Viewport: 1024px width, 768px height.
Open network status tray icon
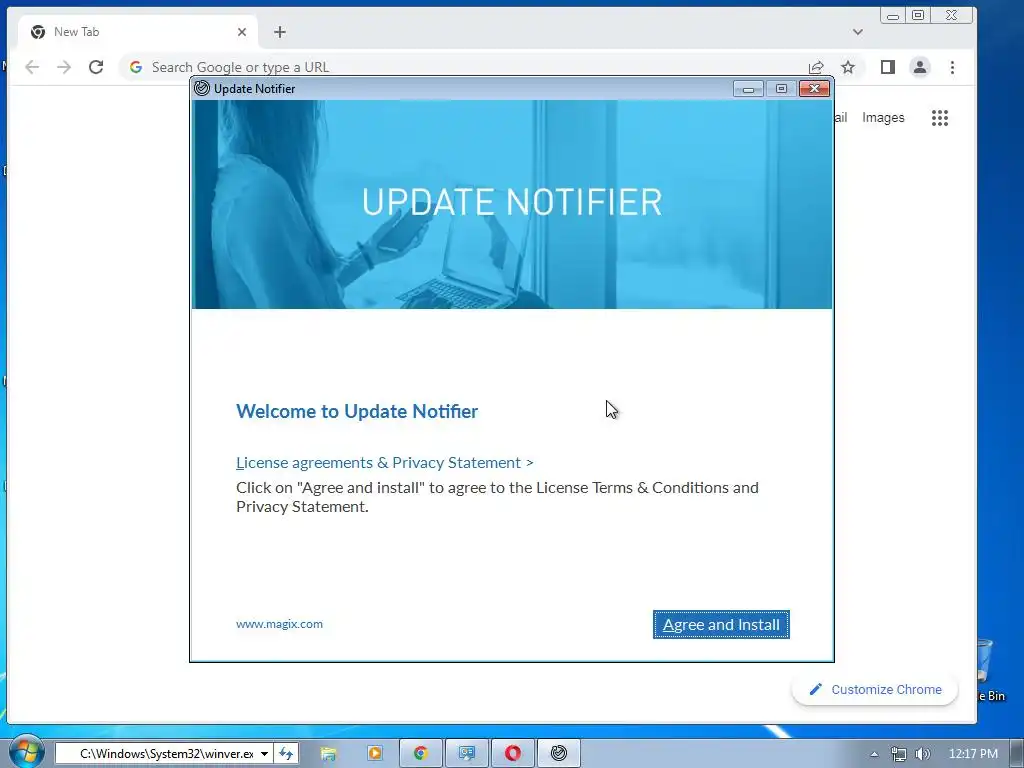899,754
